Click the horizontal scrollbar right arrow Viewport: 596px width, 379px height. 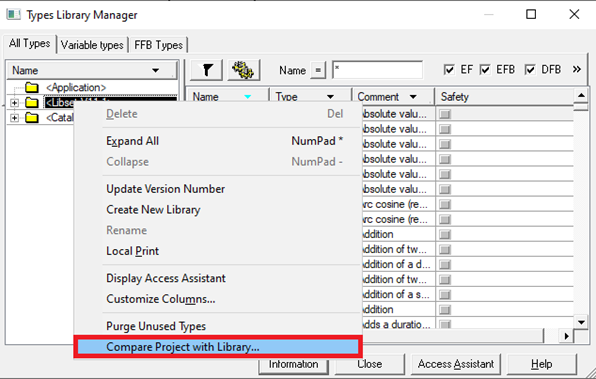tap(566, 336)
